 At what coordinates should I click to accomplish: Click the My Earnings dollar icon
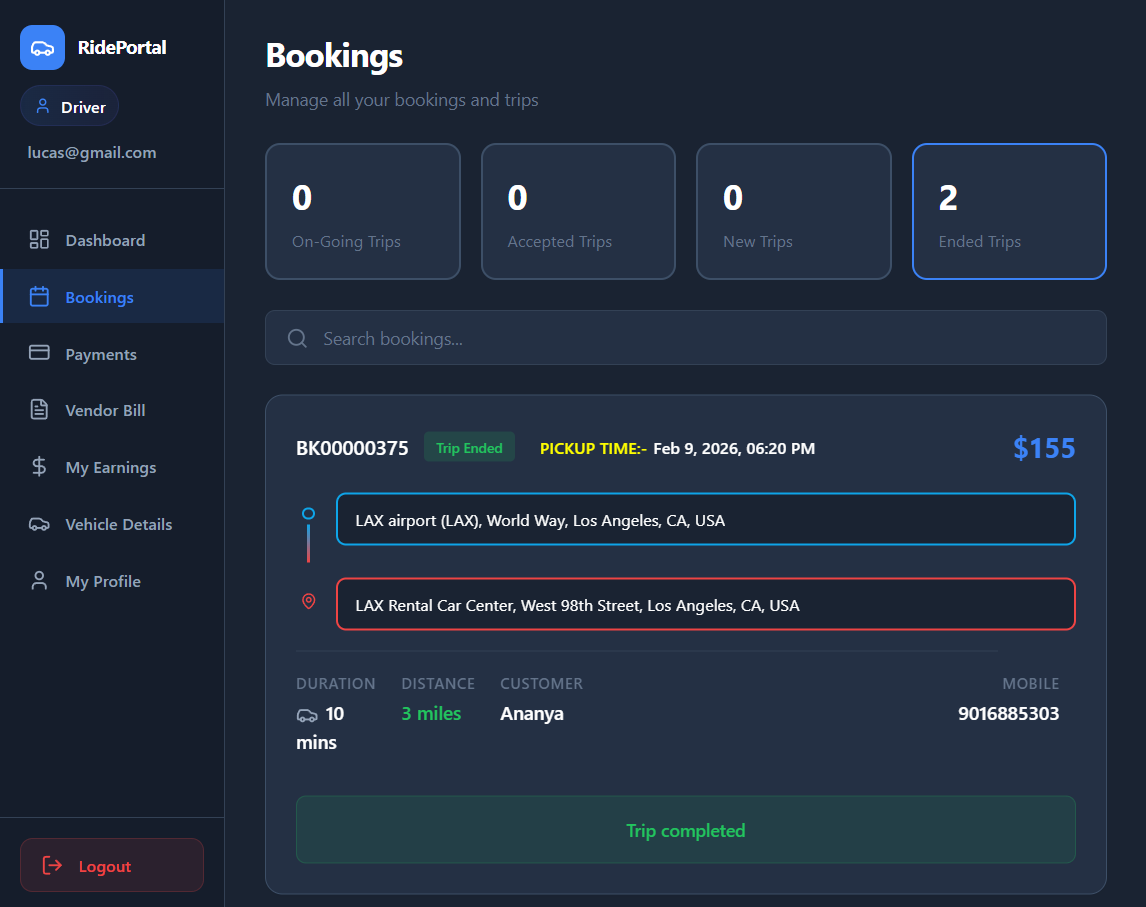point(39,467)
